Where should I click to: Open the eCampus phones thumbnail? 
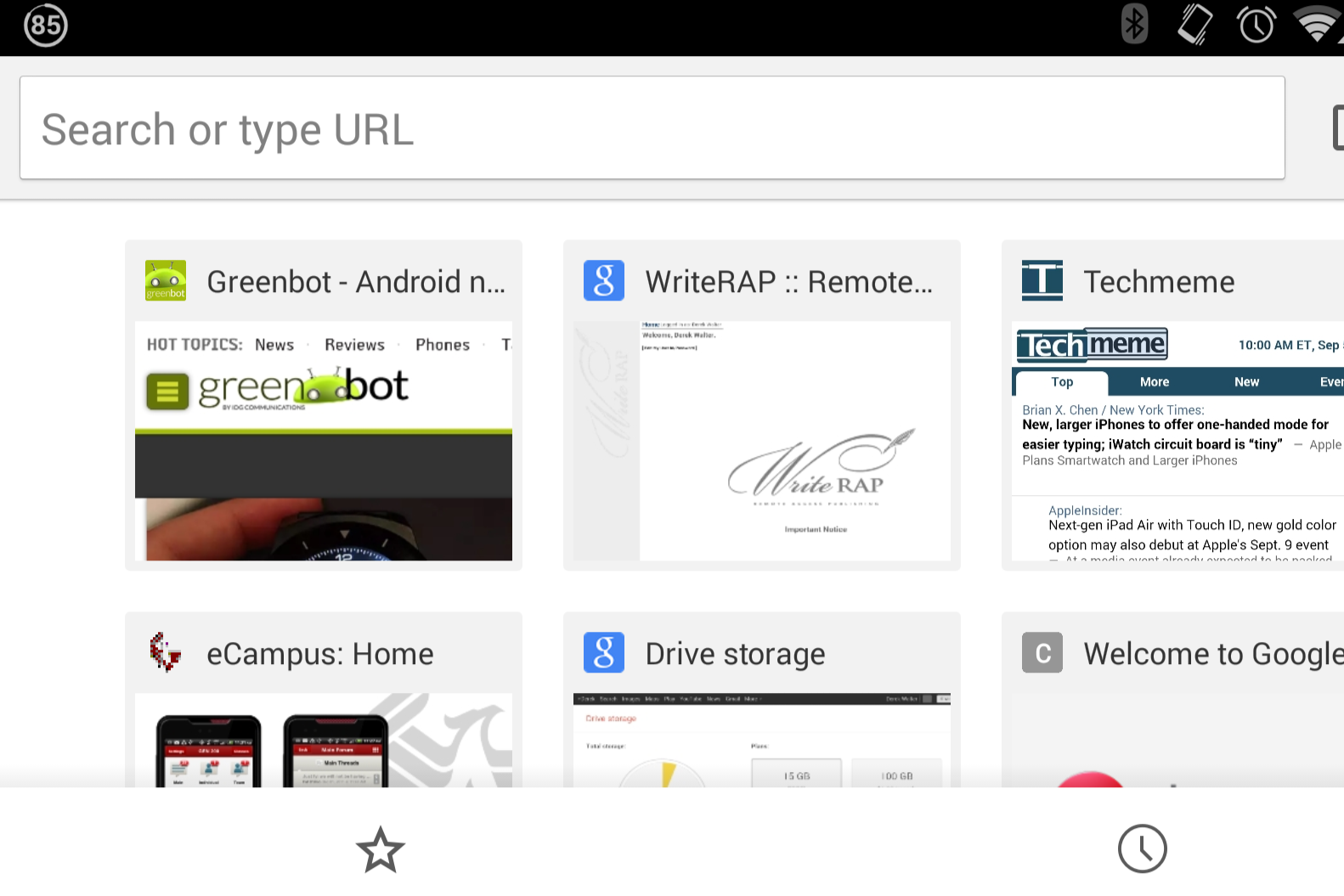click(324, 741)
